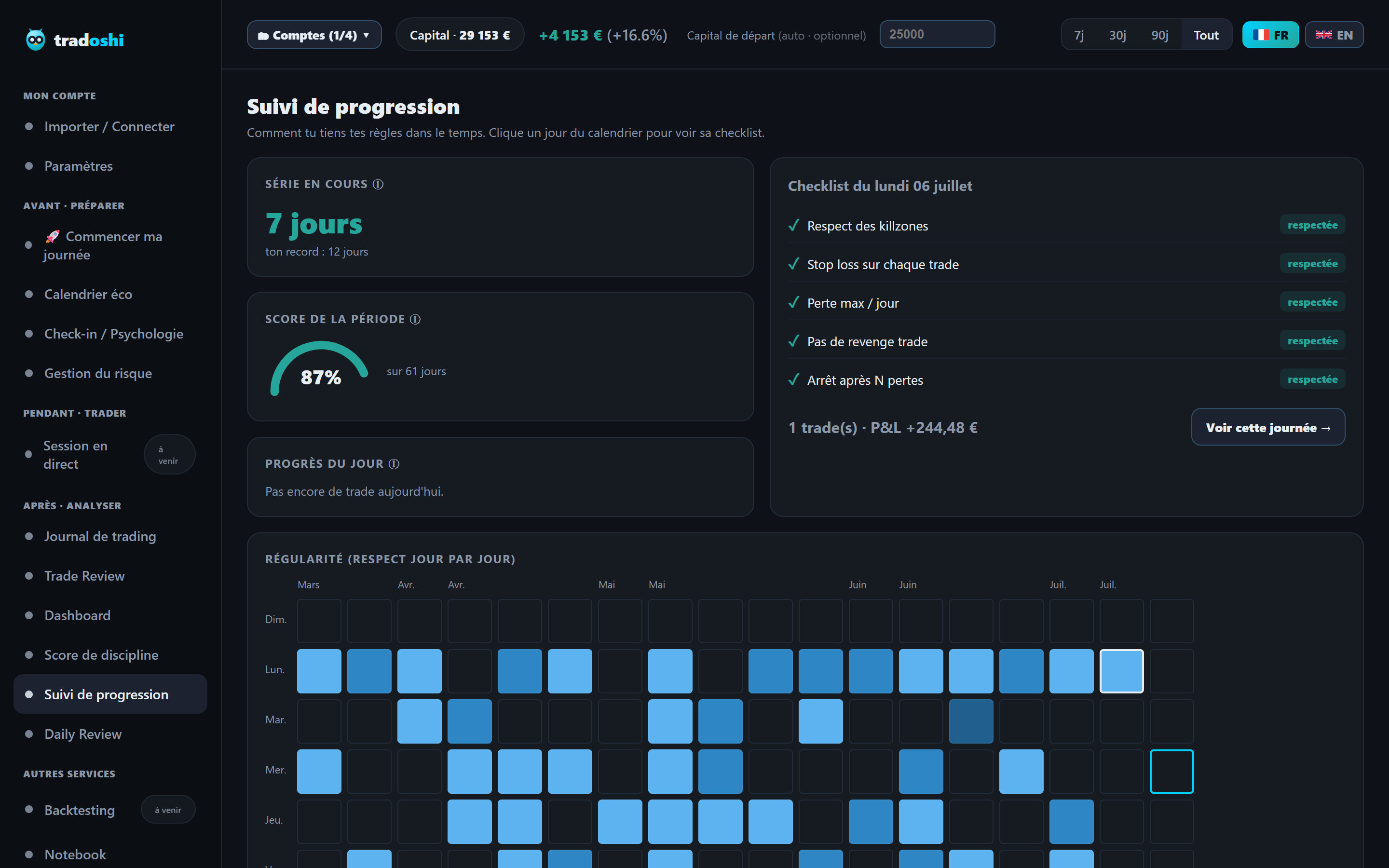Click the checkmark next to Stop loss sur chaque trade
Screen dimensions: 1389x868
click(x=794, y=264)
